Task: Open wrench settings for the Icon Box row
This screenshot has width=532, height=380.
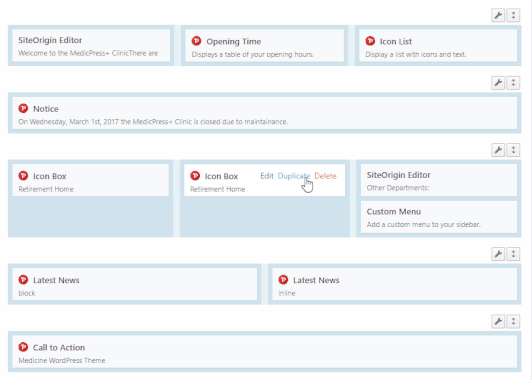Action: [498, 150]
